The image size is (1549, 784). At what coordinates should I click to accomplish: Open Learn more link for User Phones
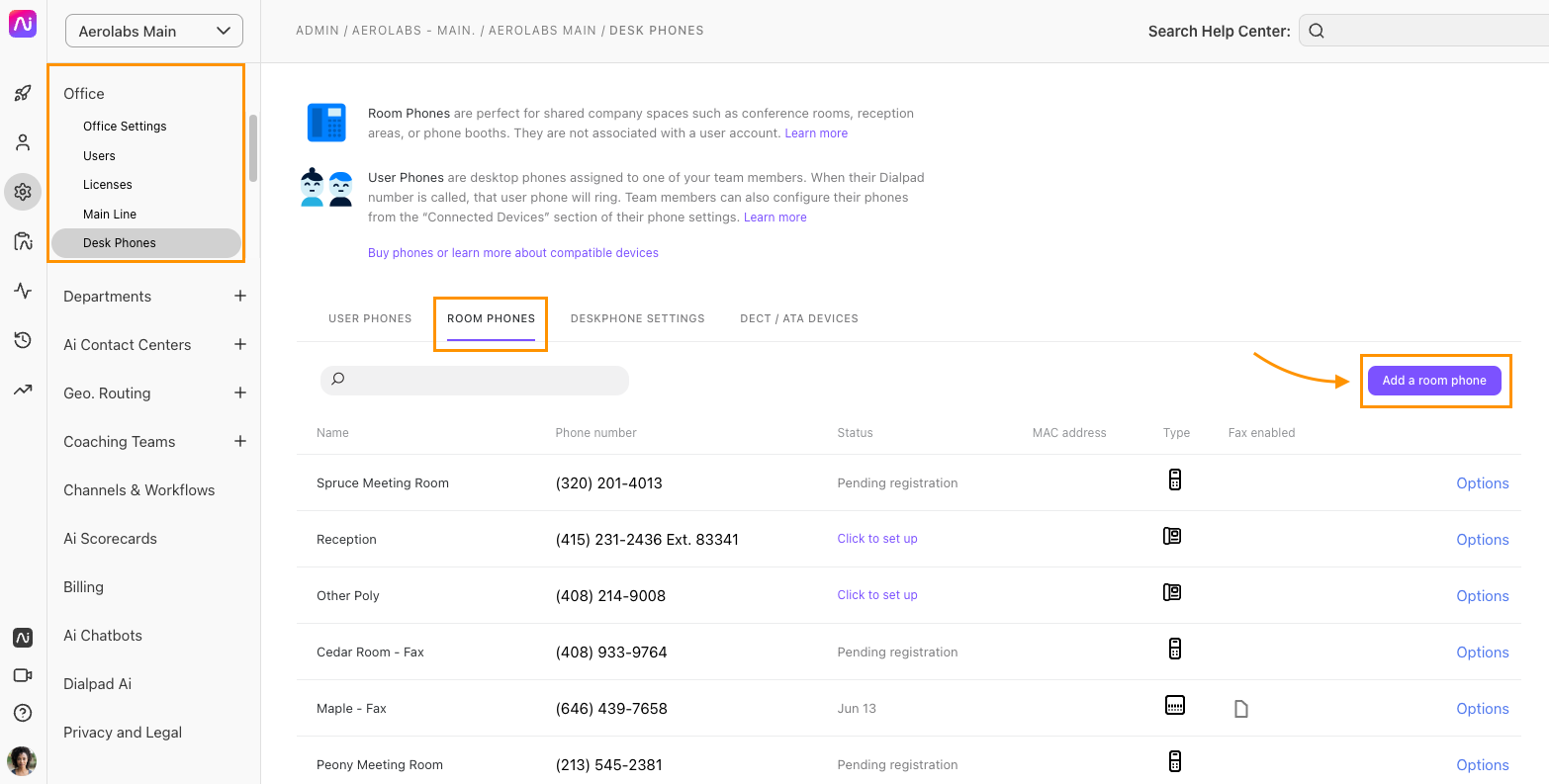click(775, 218)
